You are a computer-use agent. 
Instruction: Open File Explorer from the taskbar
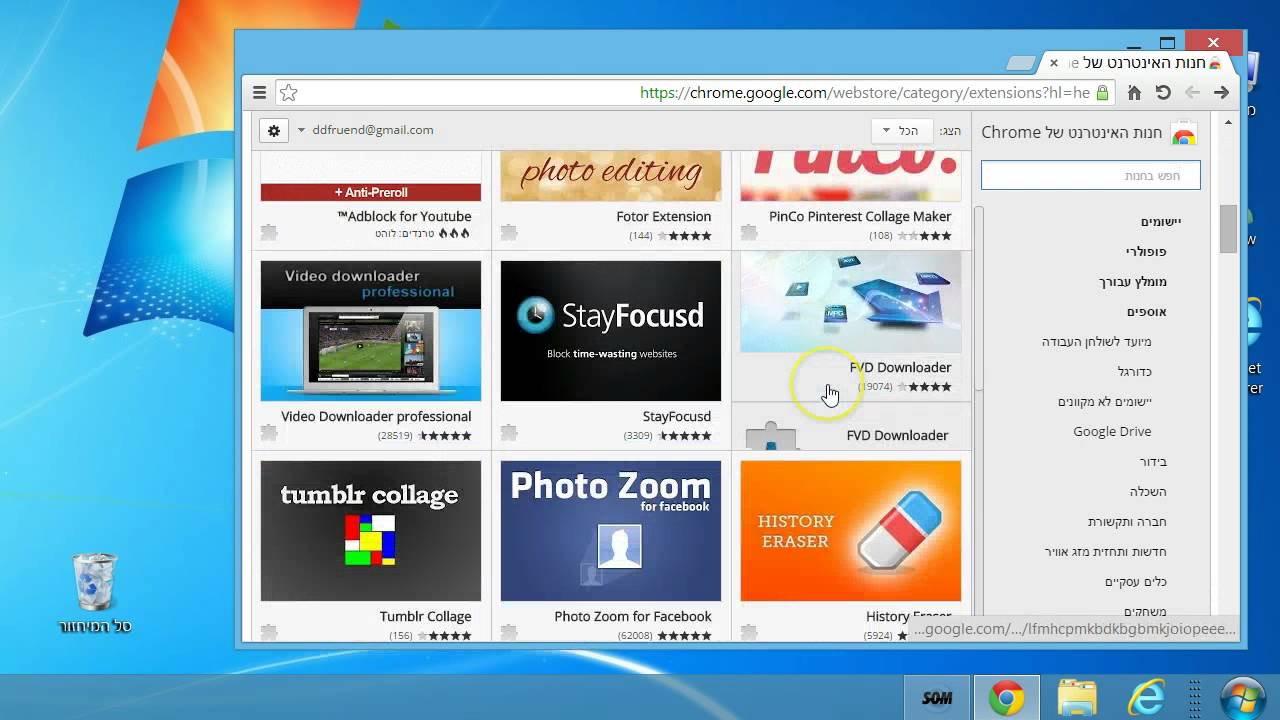1077,698
